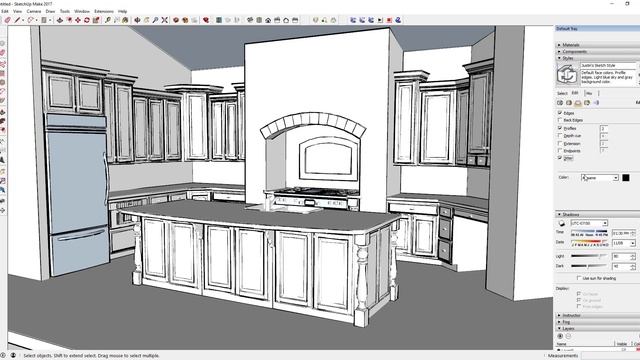Select the Orbit tool
Viewport: 640px width, 360px height.
coord(137,20)
